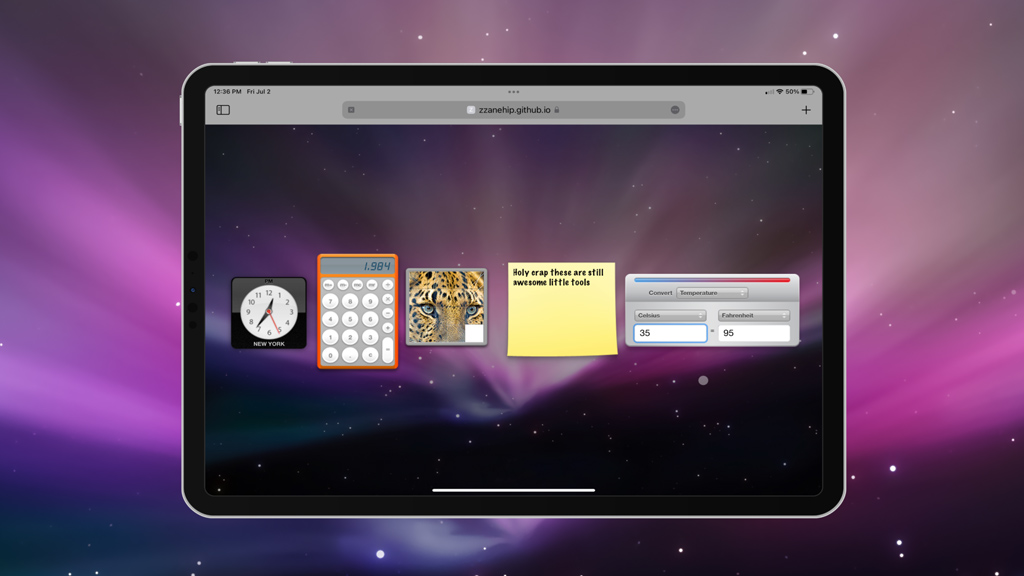Image resolution: width=1024 pixels, height=576 pixels.
Task: Click the Fahrenheit value field showing 95
Action: [755, 333]
